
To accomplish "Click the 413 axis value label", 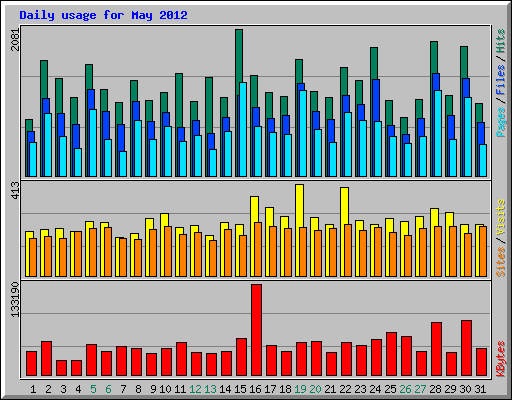I will point(15,191).
